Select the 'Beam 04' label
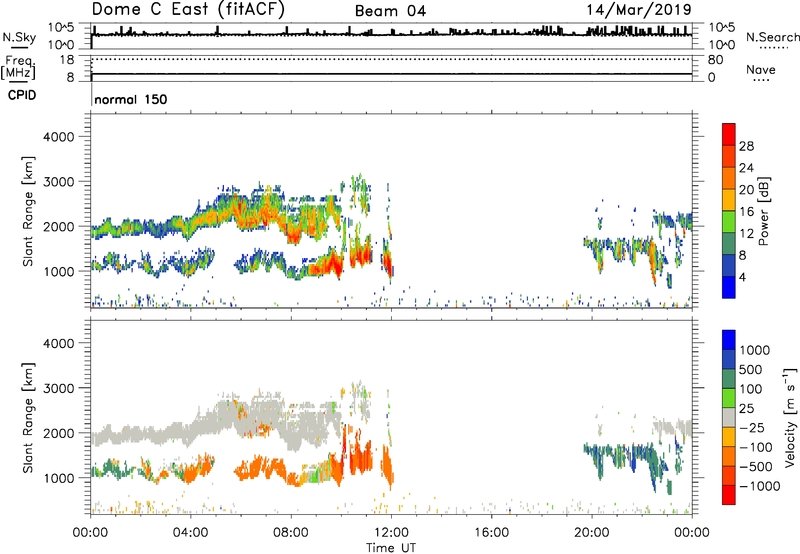Viewport: 800px width, 554px height. (390, 11)
